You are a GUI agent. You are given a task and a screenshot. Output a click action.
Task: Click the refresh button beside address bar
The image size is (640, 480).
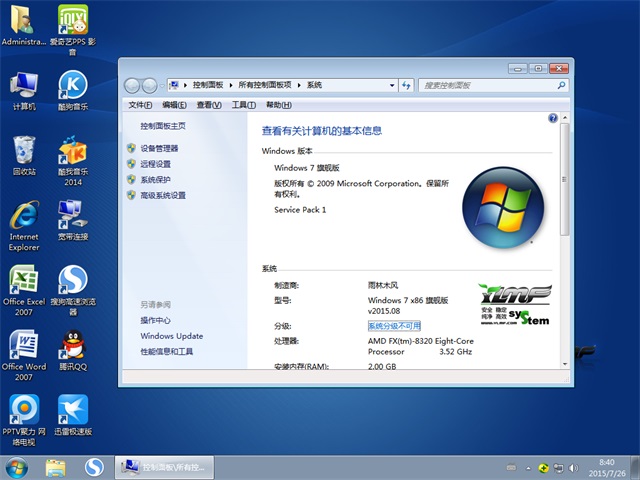click(406, 85)
